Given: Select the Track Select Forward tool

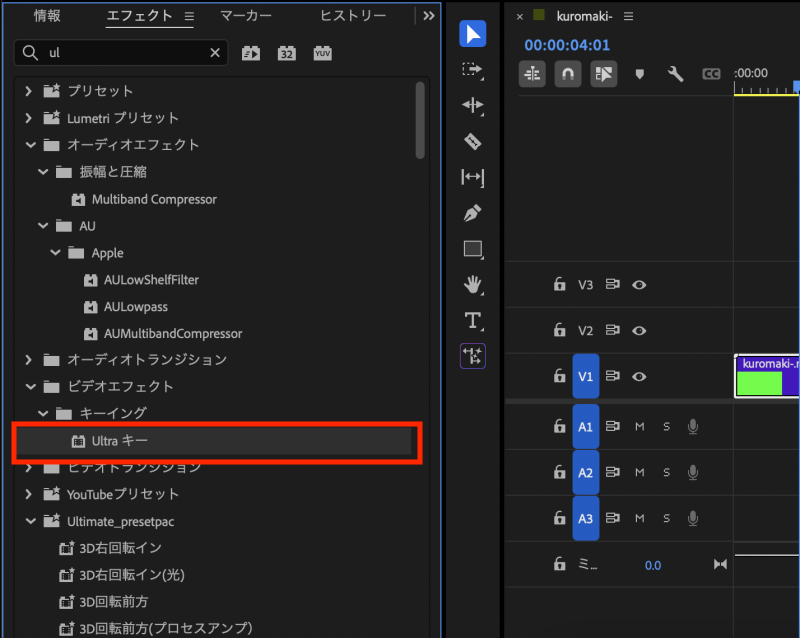Looking at the screenshot, I should coord(473,69).
